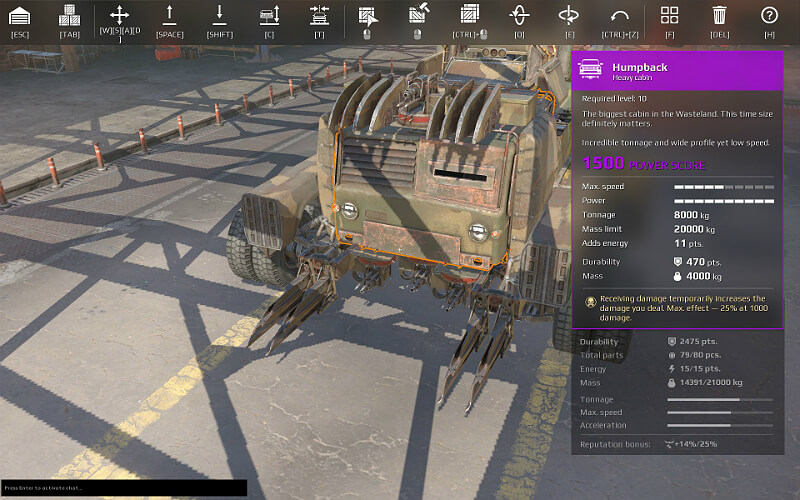This screenshot has height=500, width=800.
Task: Click the Tonnage bar in vehicle stats
Action: [x=718, y=400]
